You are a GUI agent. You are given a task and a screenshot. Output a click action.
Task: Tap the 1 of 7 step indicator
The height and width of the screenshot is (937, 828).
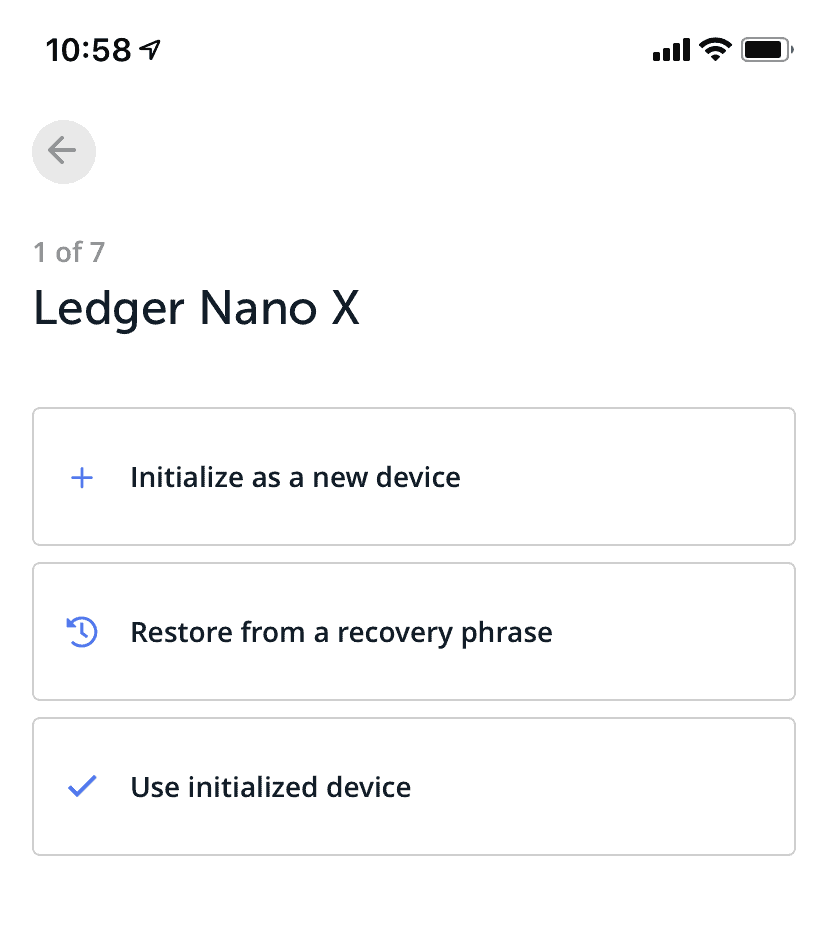click(x=68, y=252)
